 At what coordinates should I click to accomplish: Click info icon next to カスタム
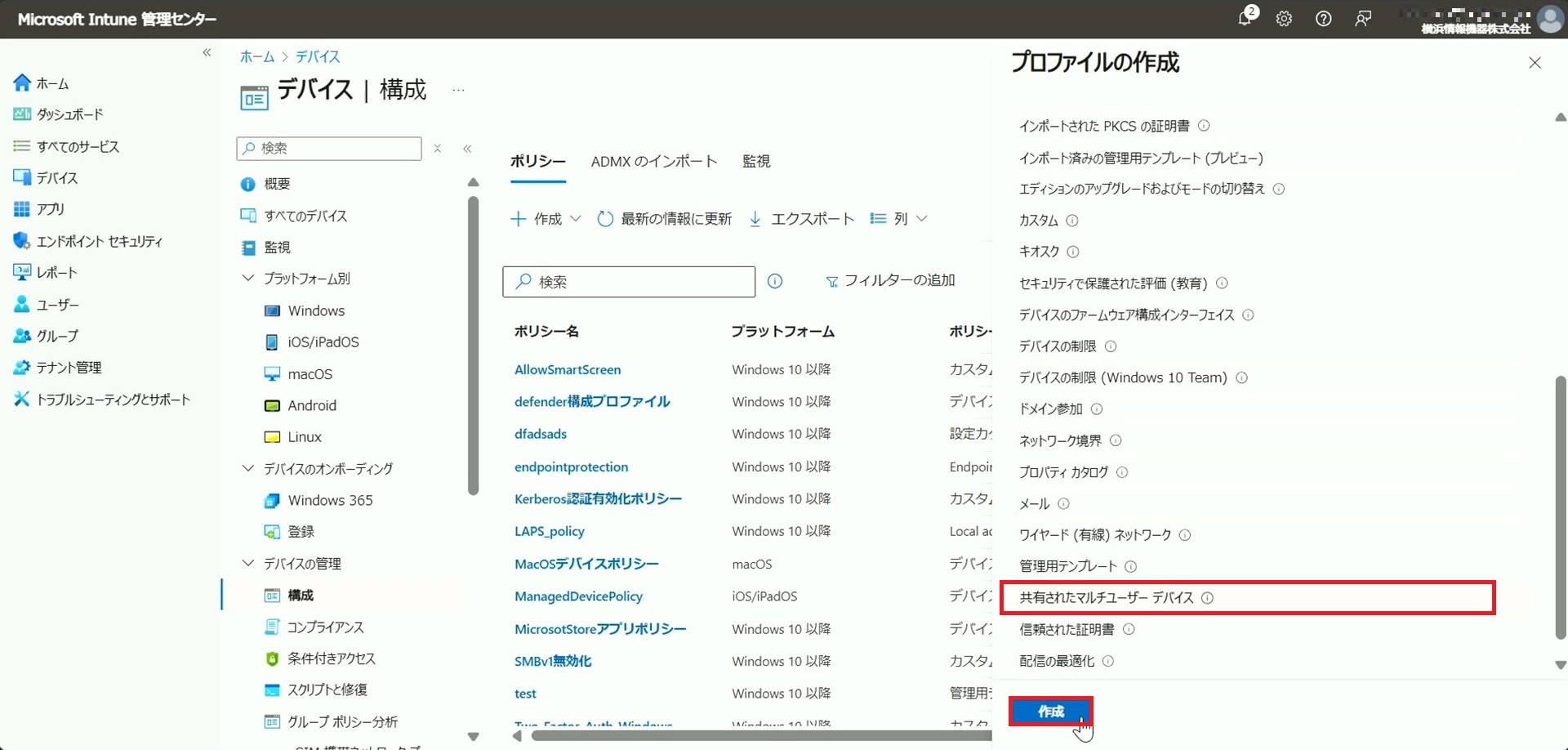point(1072,221)
